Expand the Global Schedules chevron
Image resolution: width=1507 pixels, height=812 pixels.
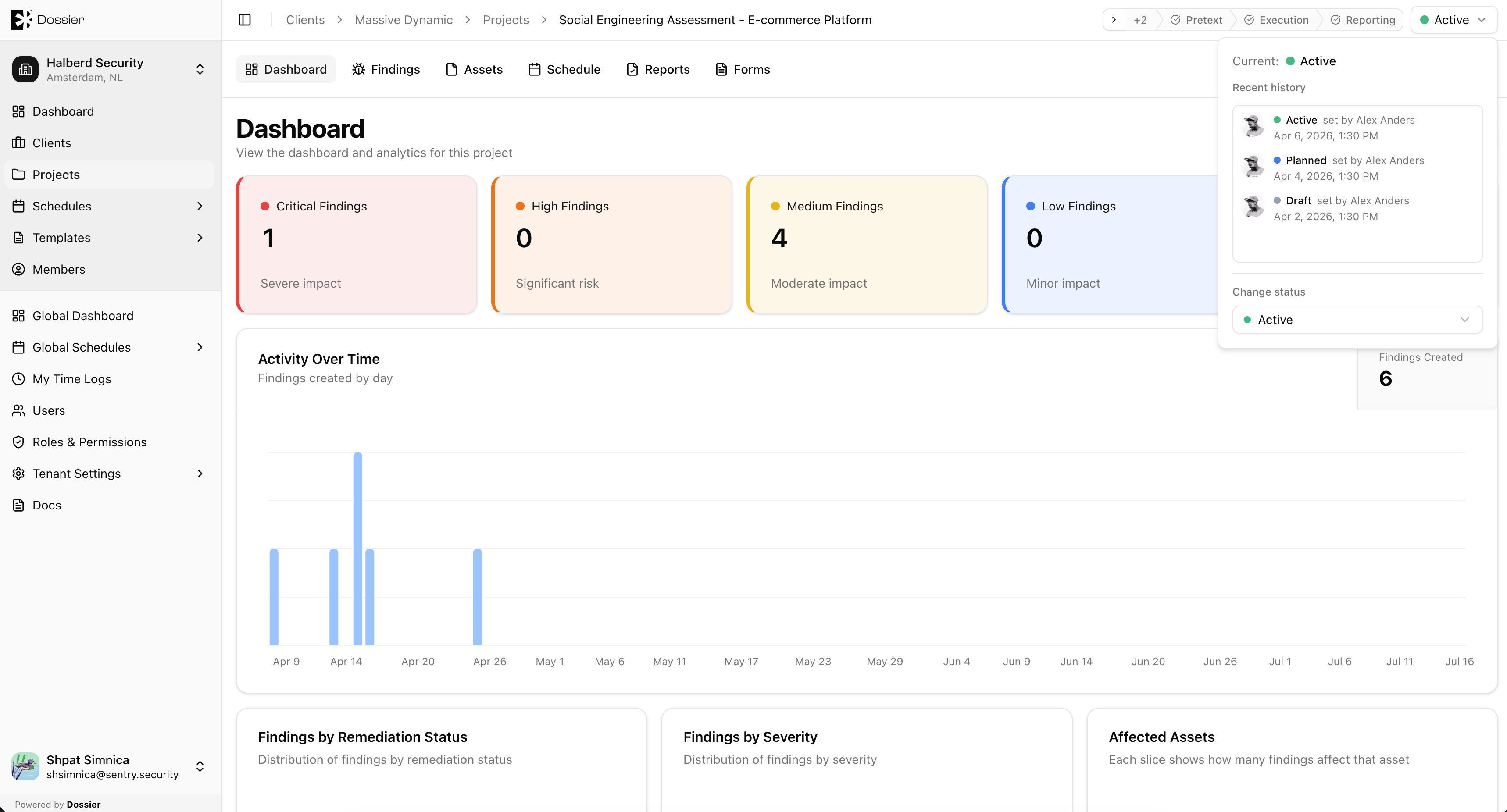200,347
